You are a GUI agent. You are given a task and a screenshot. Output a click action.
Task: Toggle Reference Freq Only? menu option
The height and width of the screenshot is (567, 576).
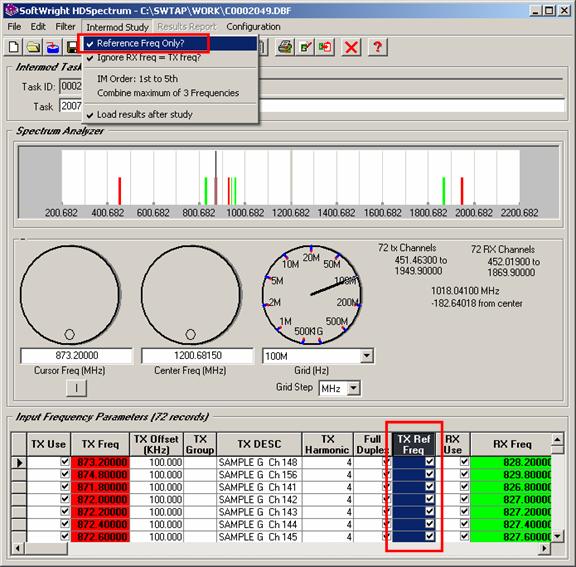coord(170,43)
